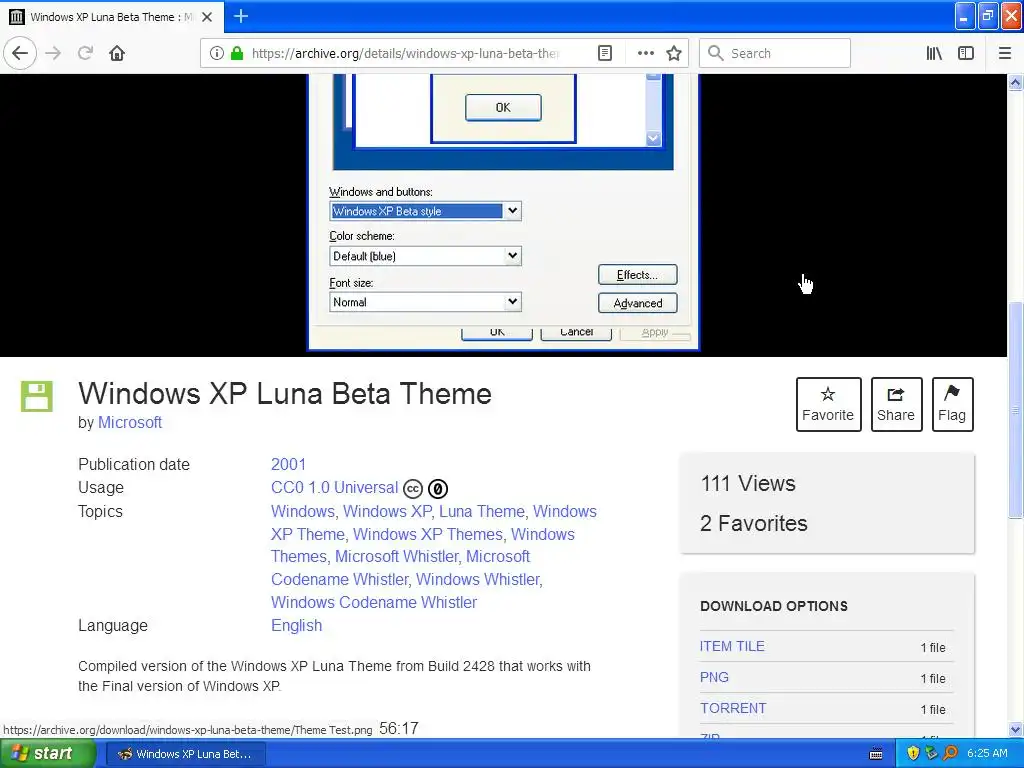
Task: Flag this item
Action: [952, 404]
